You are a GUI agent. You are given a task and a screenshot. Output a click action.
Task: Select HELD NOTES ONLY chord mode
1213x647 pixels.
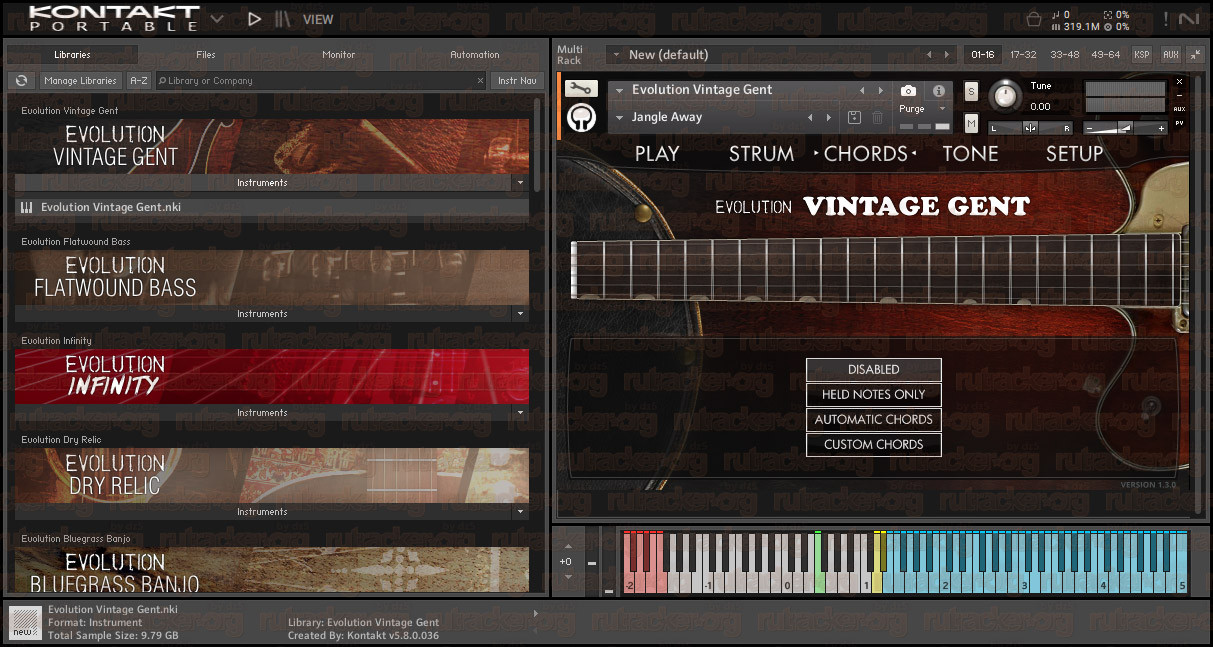point(874,395)
